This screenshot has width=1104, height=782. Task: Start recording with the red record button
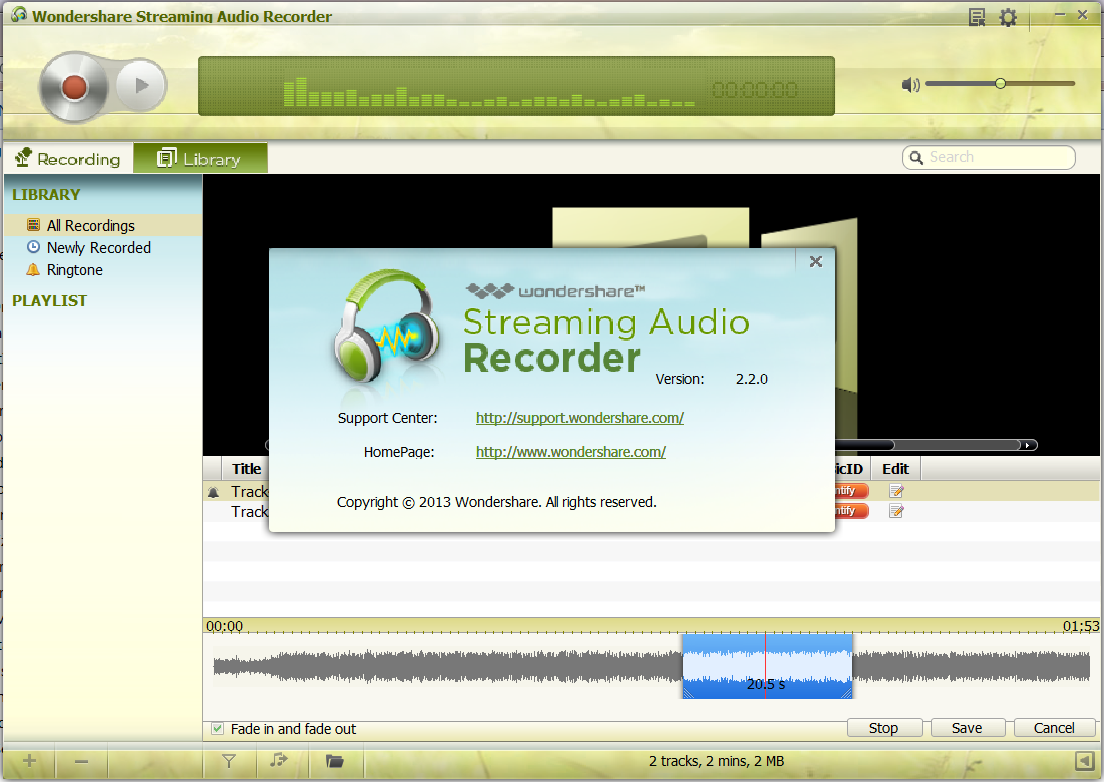(x=74, y=87)
